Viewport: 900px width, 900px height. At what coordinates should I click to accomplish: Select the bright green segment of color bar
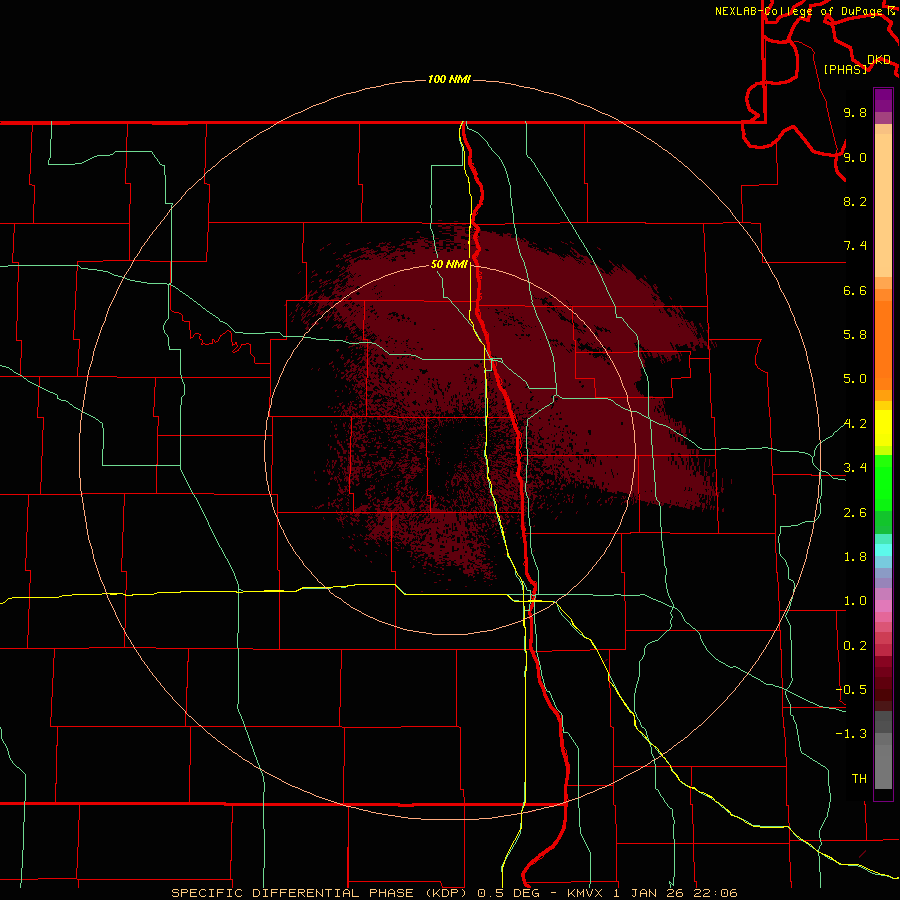[x=883, y=482]
